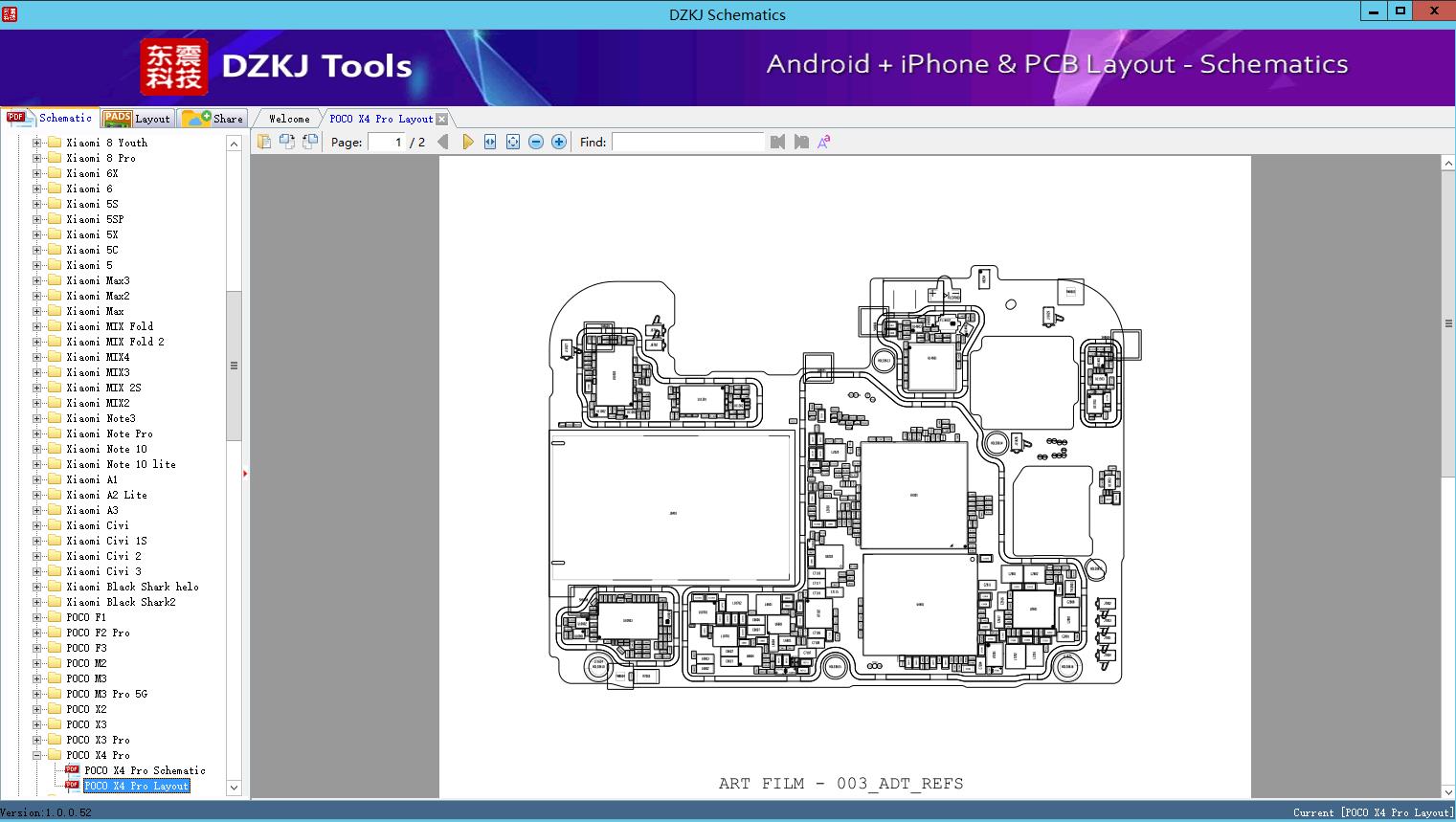Image resolution: width=1456 pixels, height=822 pixels.
Task: Expand the Xiaomi 8 Pro folder
Action: point(37,158)
